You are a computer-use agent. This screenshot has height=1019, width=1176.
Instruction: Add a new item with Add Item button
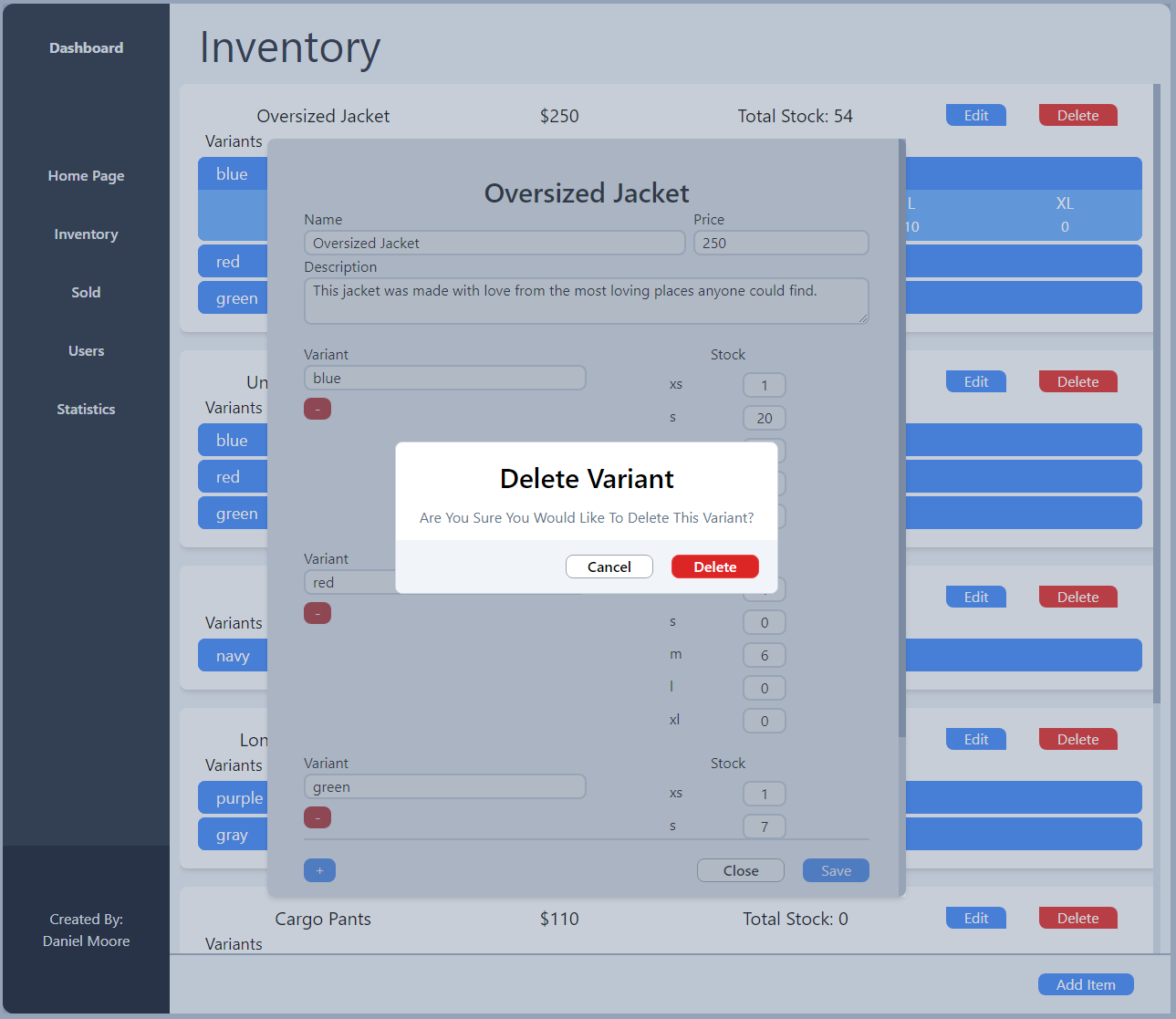(x=1086, y=984)
